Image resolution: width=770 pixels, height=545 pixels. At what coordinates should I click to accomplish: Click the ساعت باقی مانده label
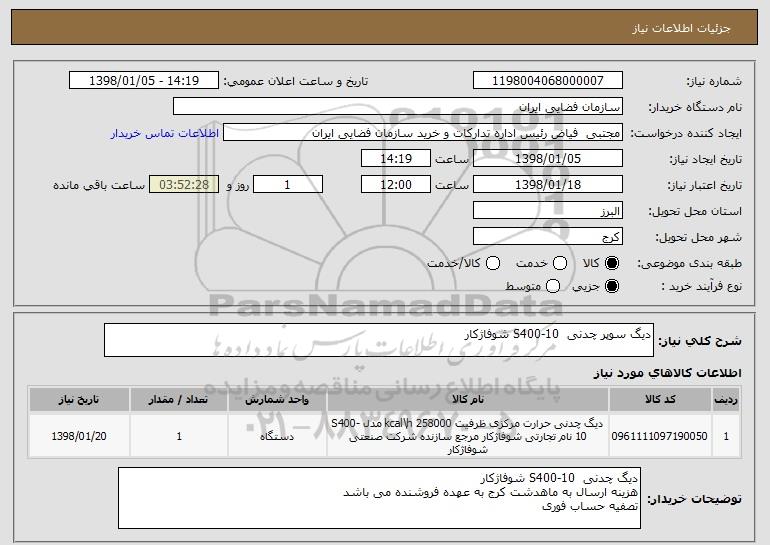coord(99,185)
